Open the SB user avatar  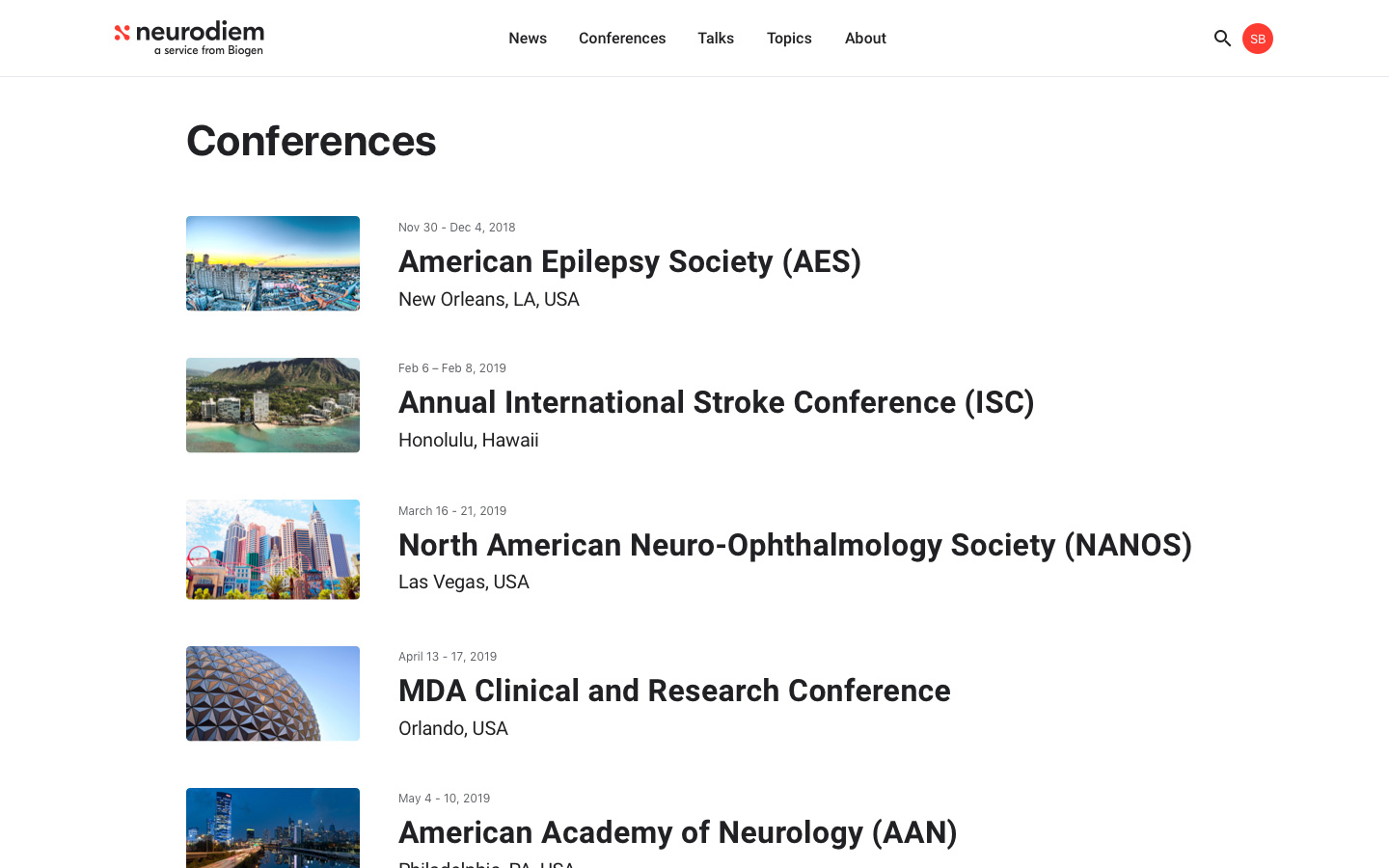pyautogui.click(x=1257, y=39)
